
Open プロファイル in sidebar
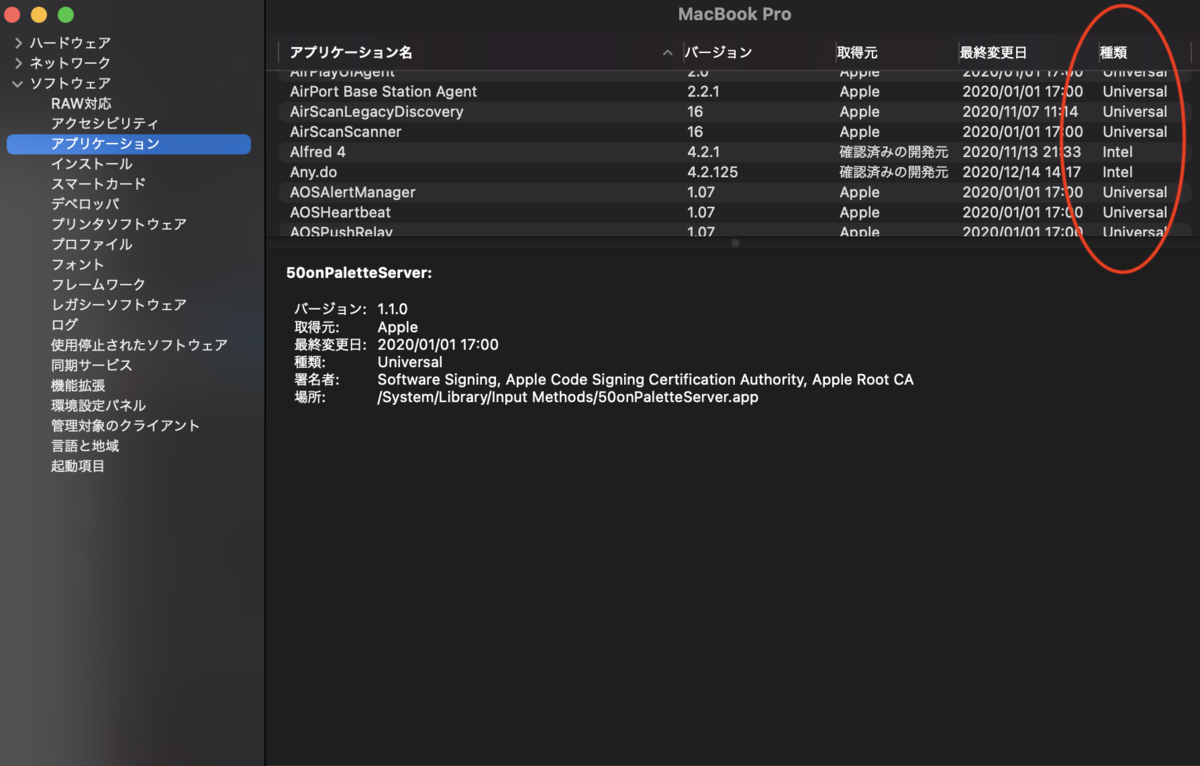tap(91, 244)
